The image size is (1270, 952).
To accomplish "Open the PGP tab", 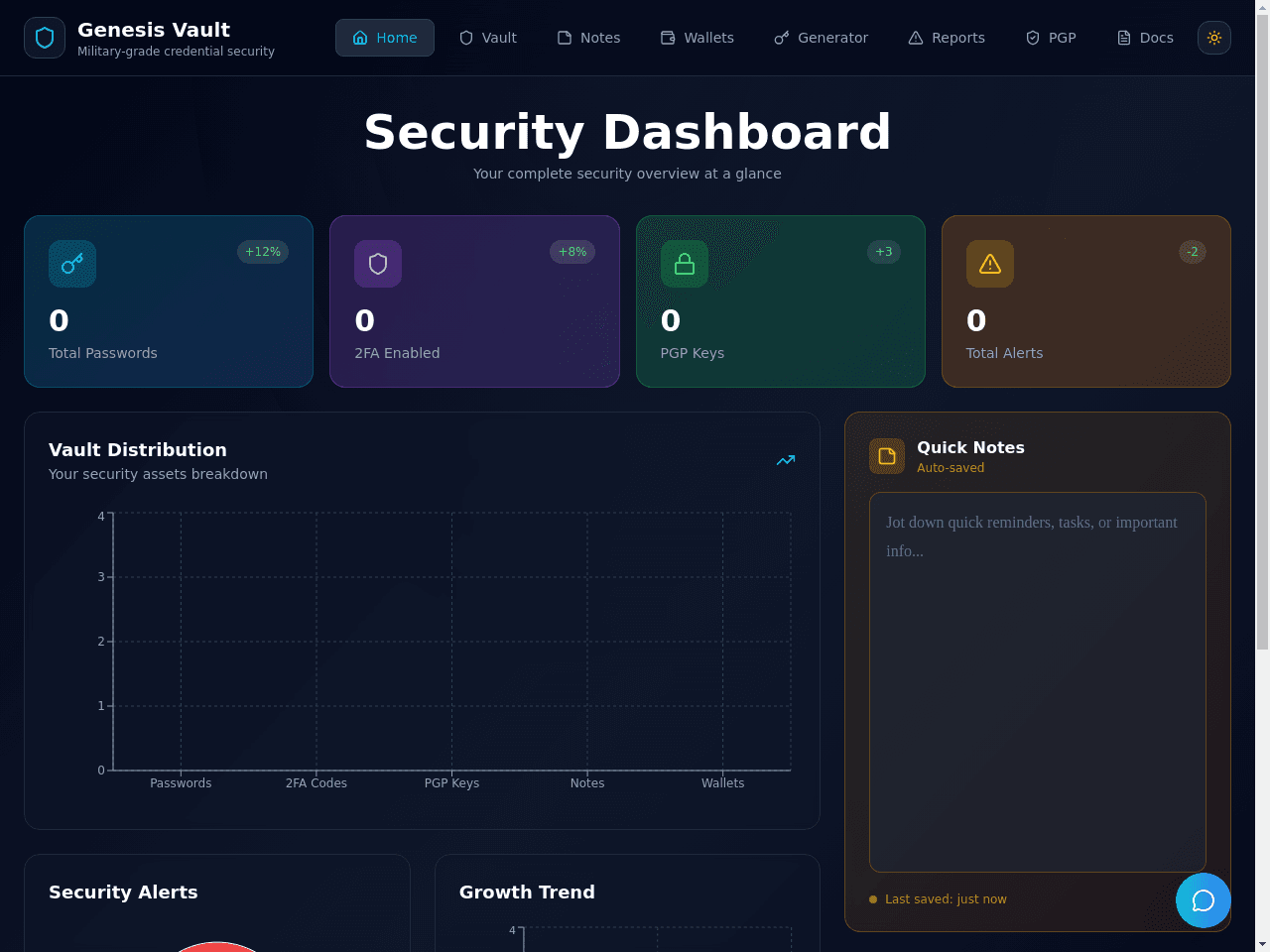I will (1051, 38).
